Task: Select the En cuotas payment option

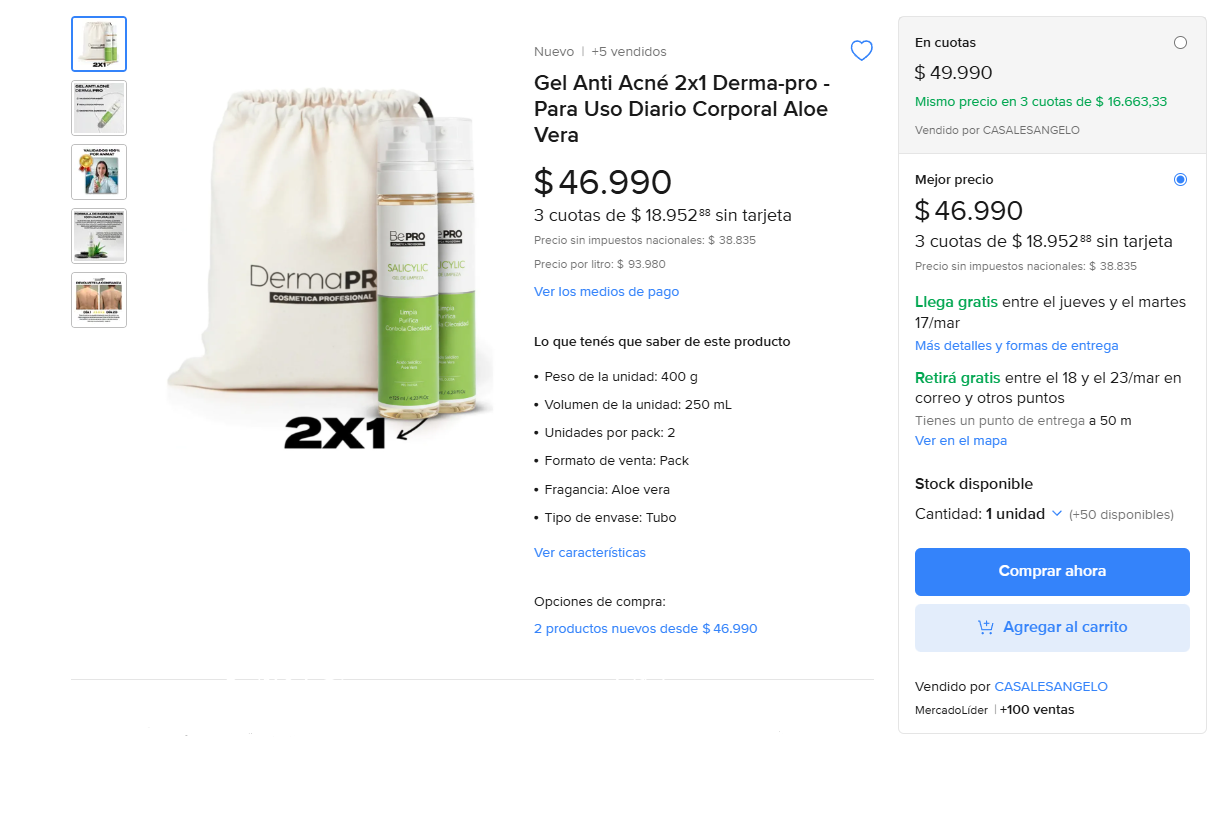Action: point(1180,43)
